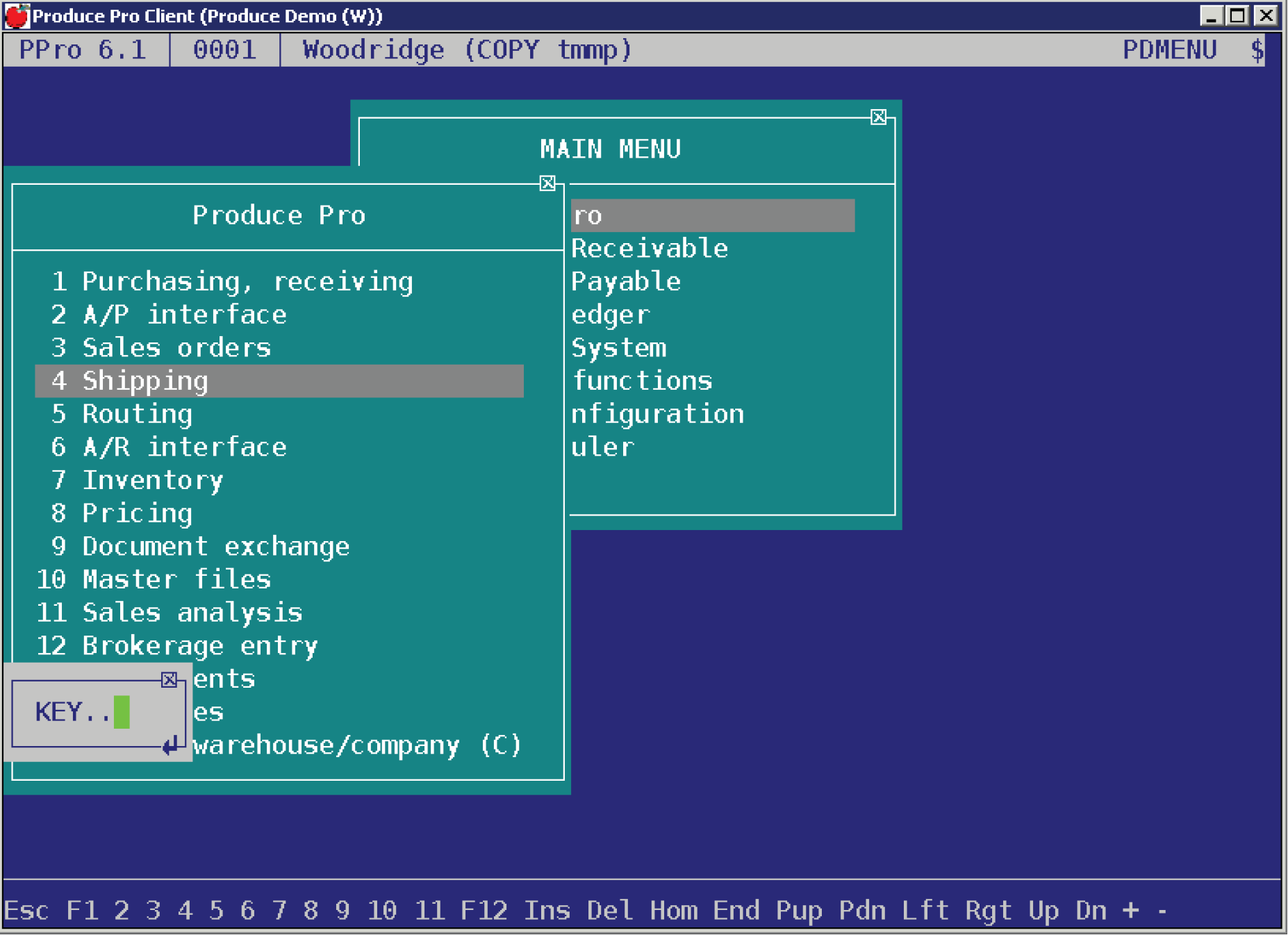Click the enter arrow in KEY box

171,746
